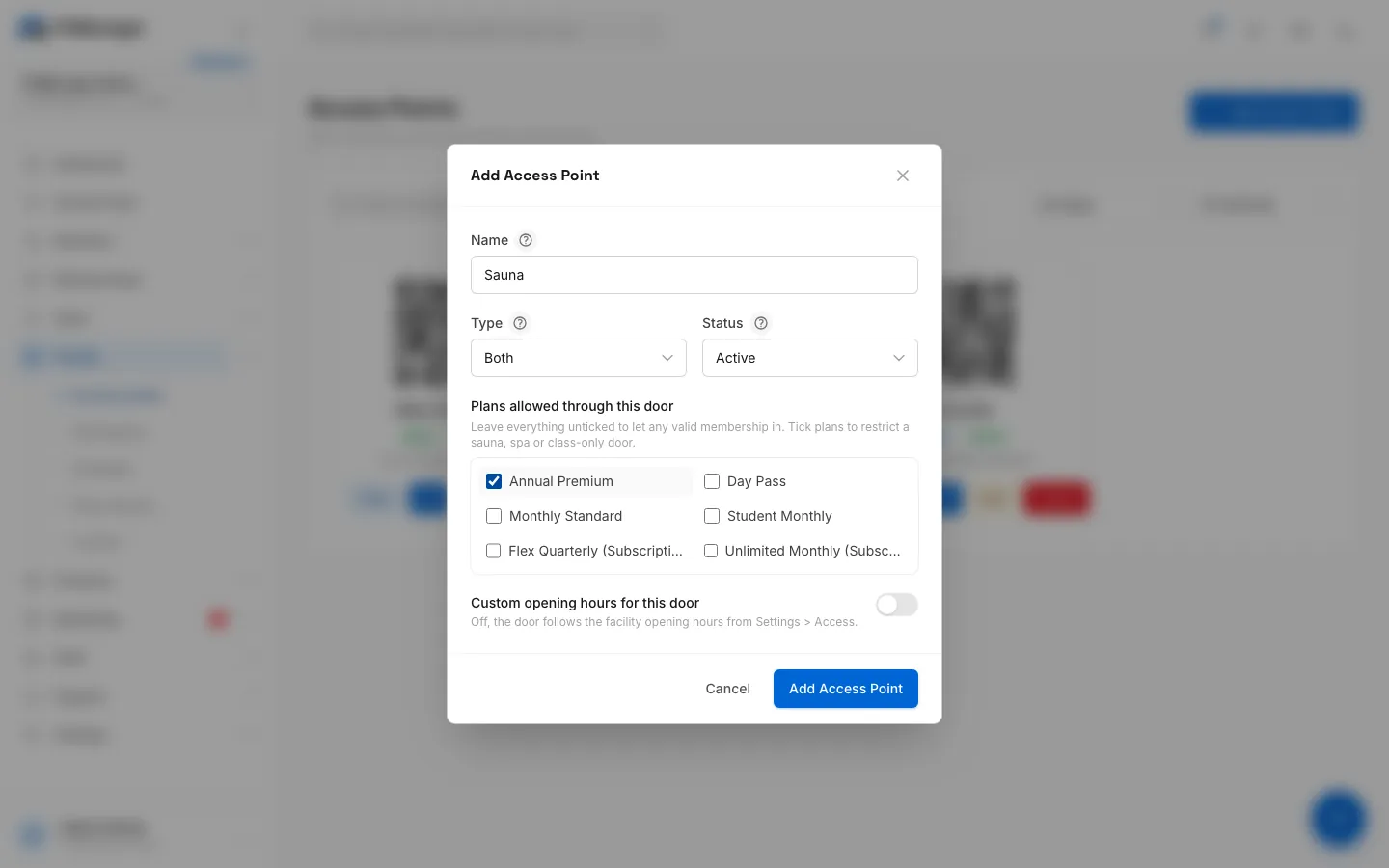The width and height of the screenshot is (1389, 868).
Task: Tick the Monthly Standard checkbox
Action: coord(494,516)
